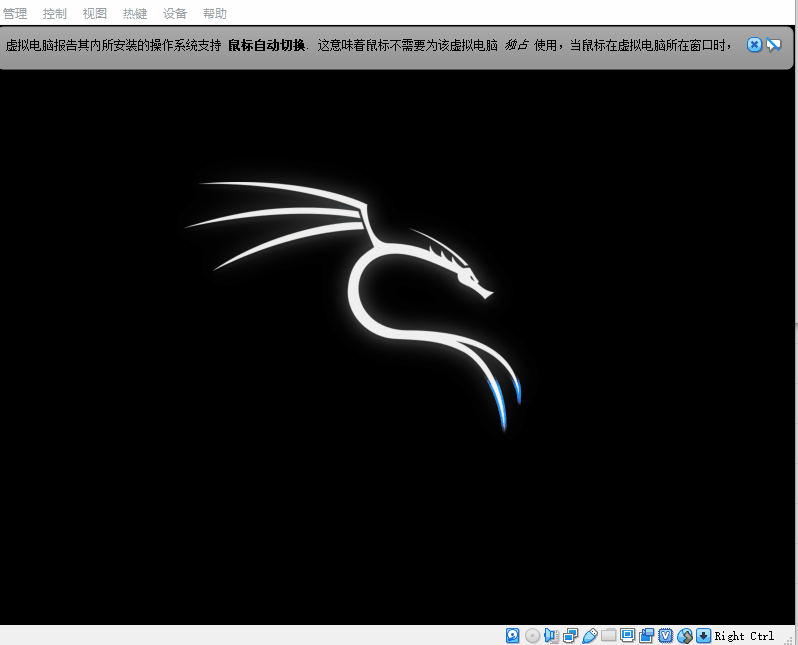Click the hard disk activity icon

tap(512, 635)
